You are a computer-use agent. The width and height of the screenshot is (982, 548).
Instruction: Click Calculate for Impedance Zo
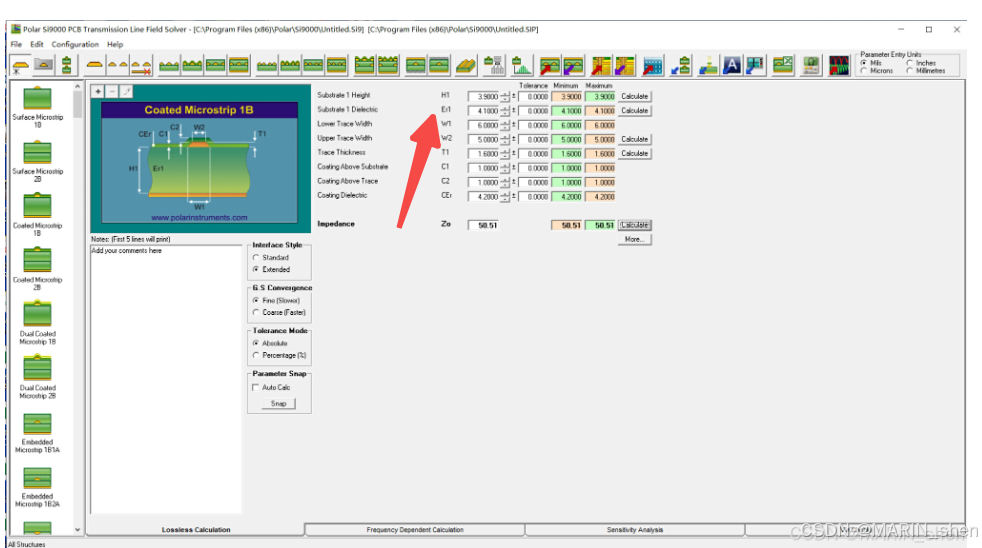tap(634, 225)
